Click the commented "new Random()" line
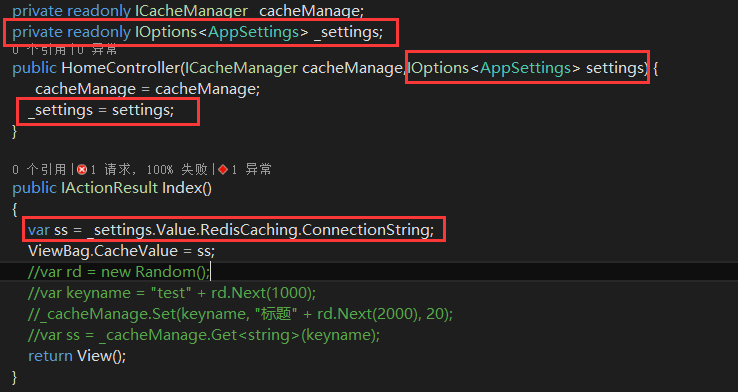Viewport: 738px width, 392px height. pos(119,272)
